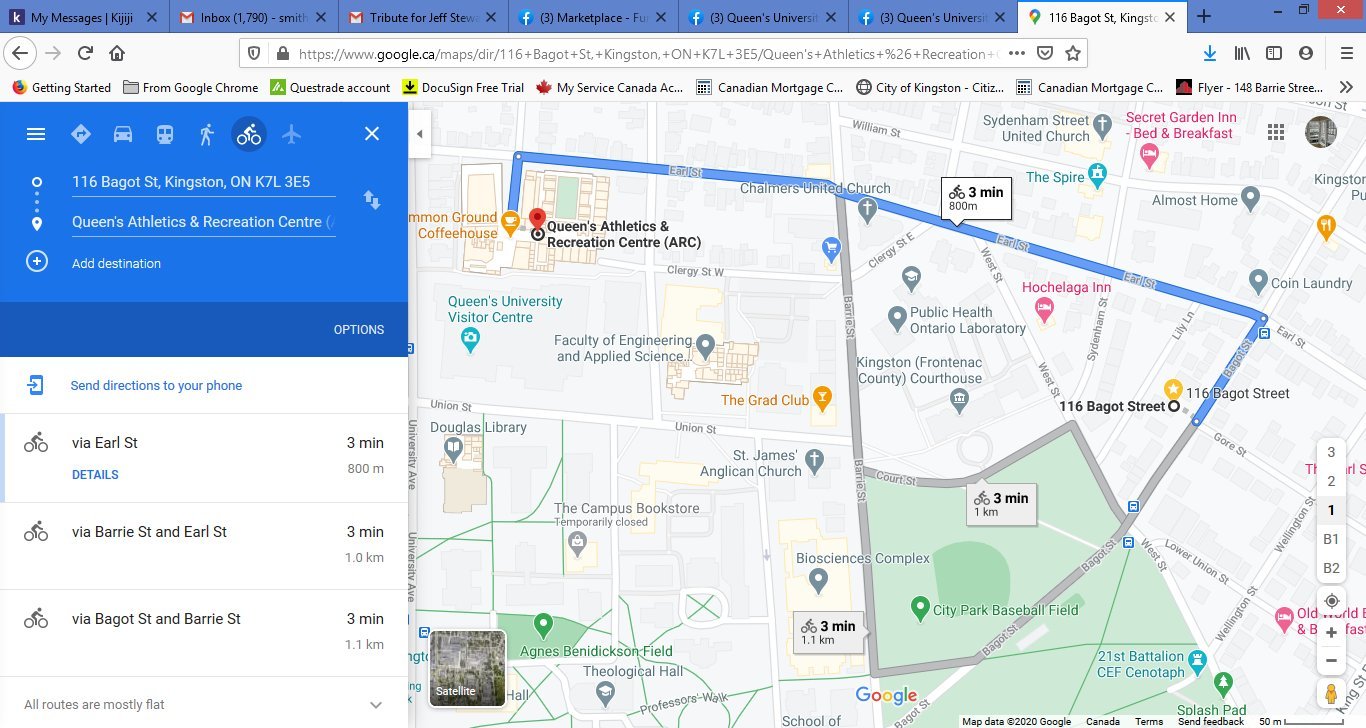
Task: Open Firefox downloads panel
Action: (x=1210, y=51)
